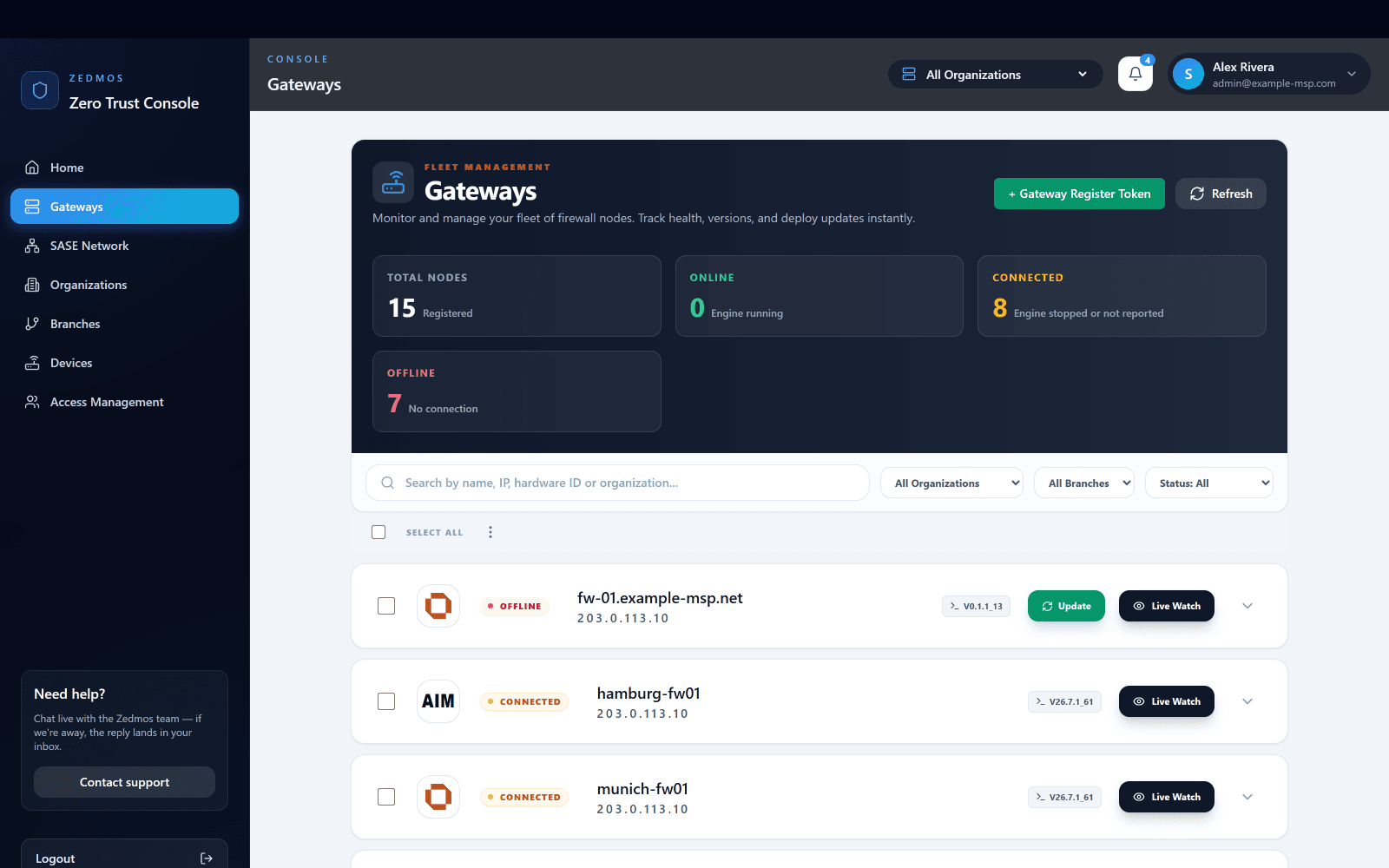Click hamburg-fw01 version tag V26.7.1_61
This screenshot has width=1389, height=868.
pyautogui.click(x=1064, y=701)
